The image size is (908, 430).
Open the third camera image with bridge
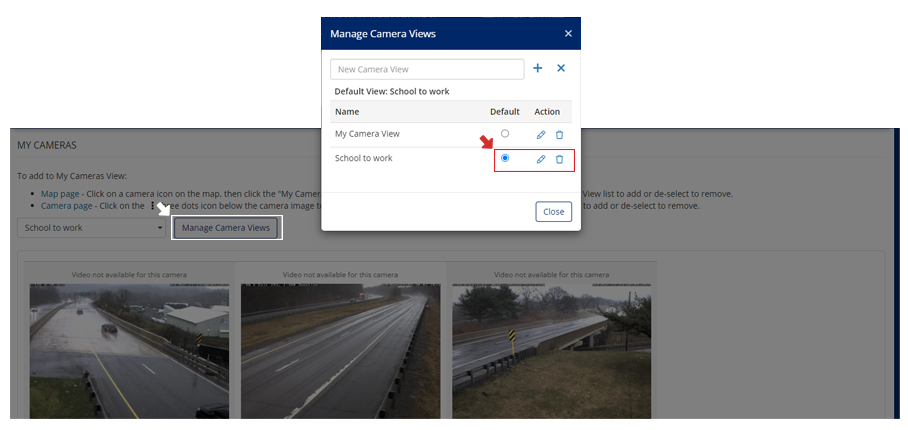point(554,350)
